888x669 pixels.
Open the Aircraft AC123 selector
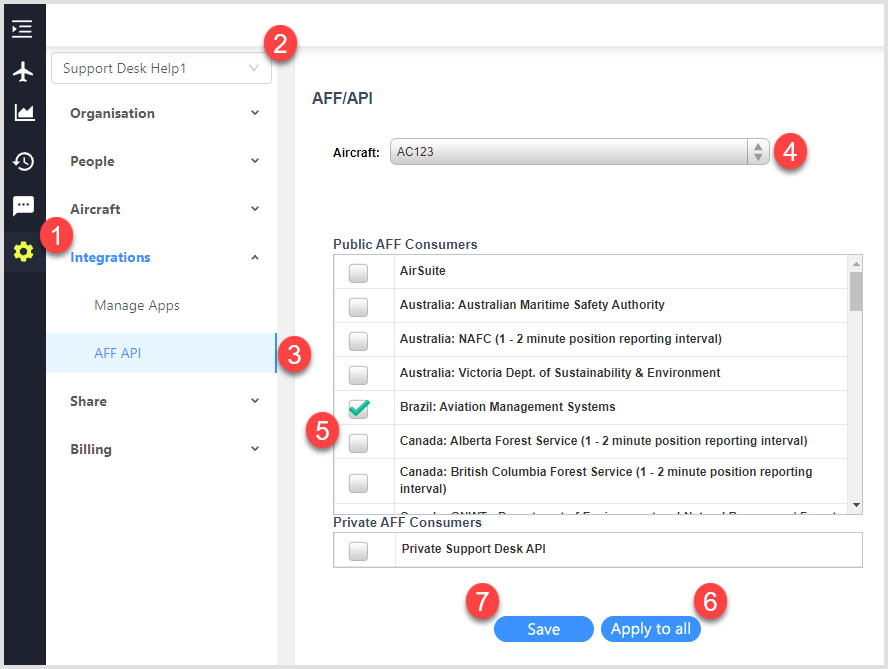click(578, 152)
